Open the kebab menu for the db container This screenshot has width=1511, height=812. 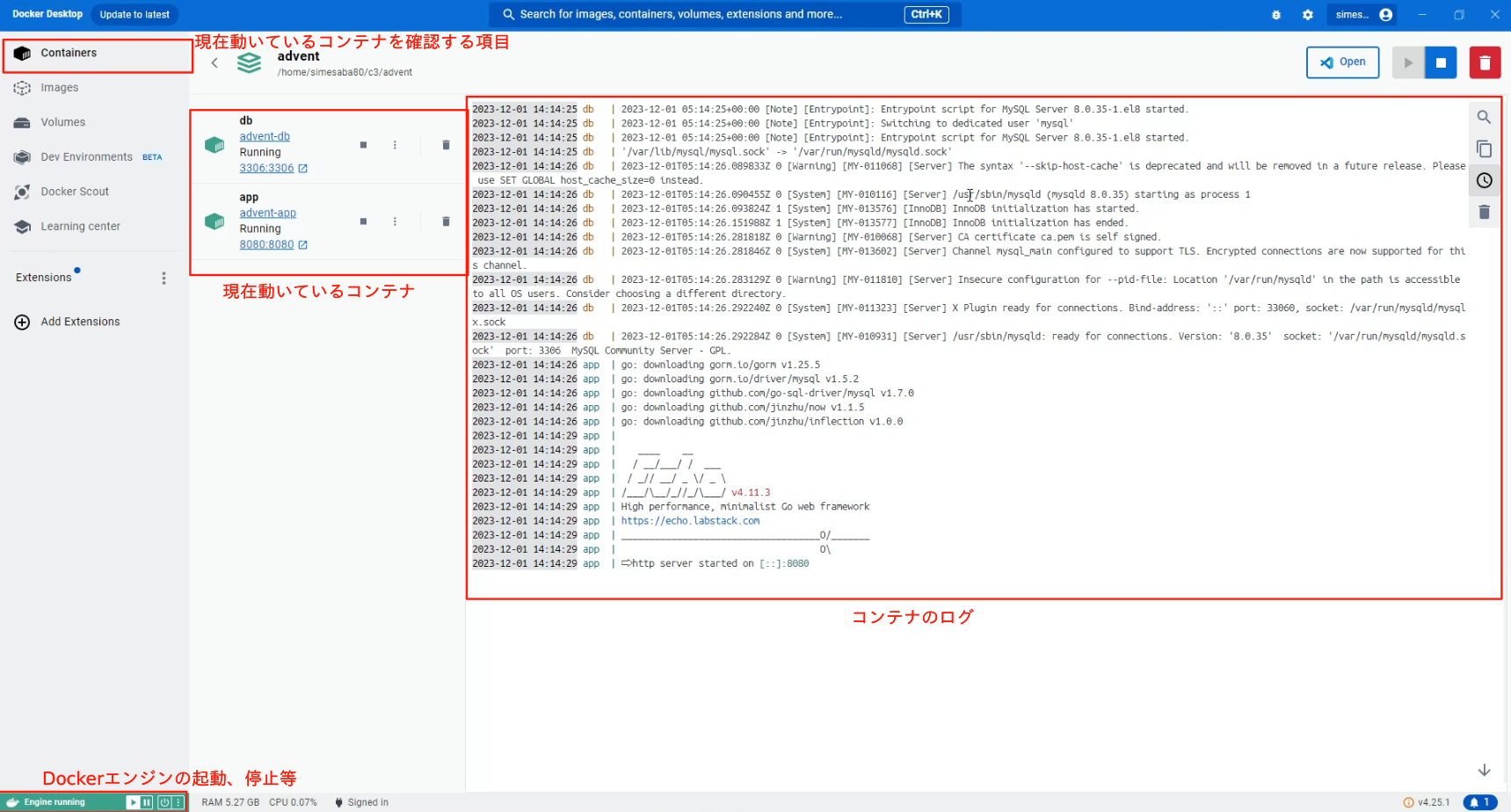tap(395, 144)
